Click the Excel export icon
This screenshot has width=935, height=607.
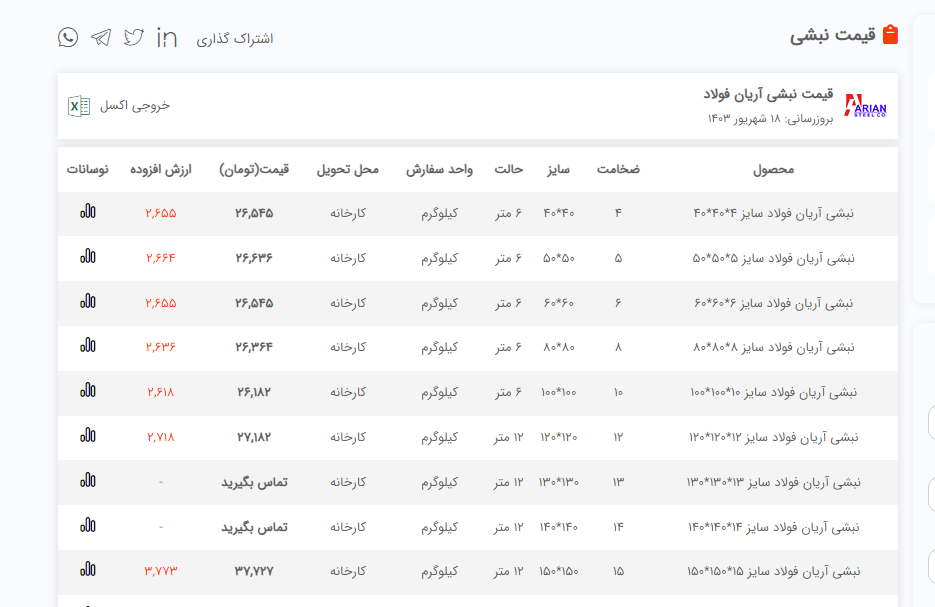[79, 106]
